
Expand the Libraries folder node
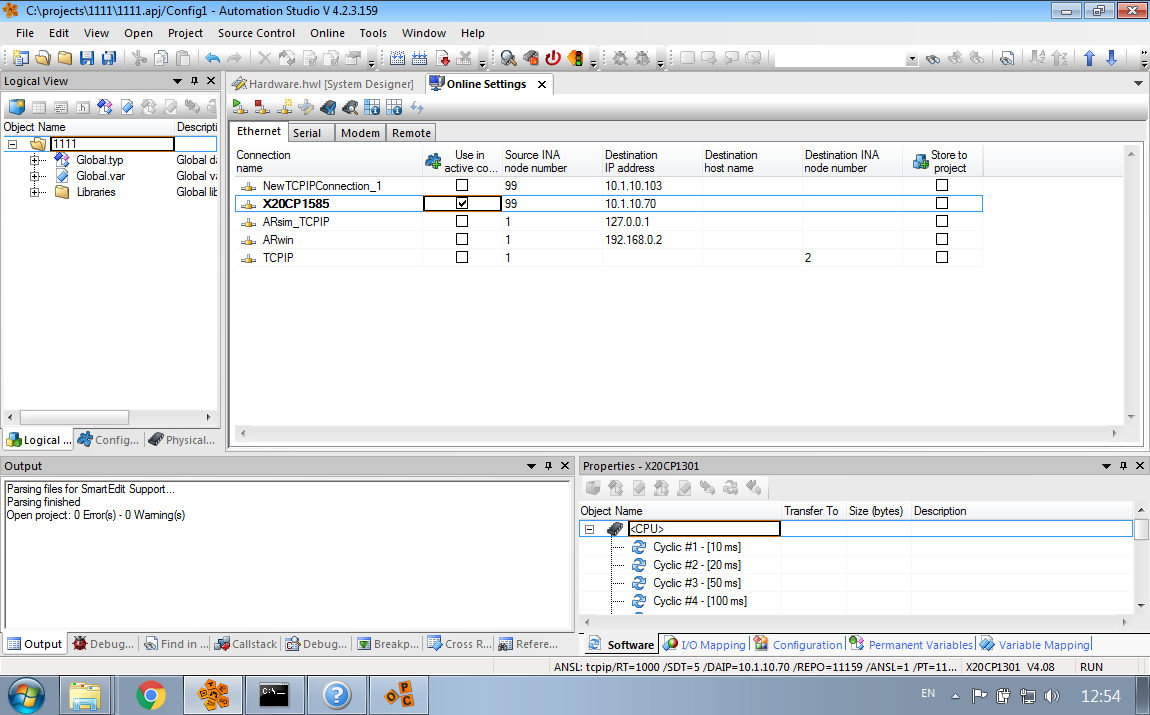34,192
